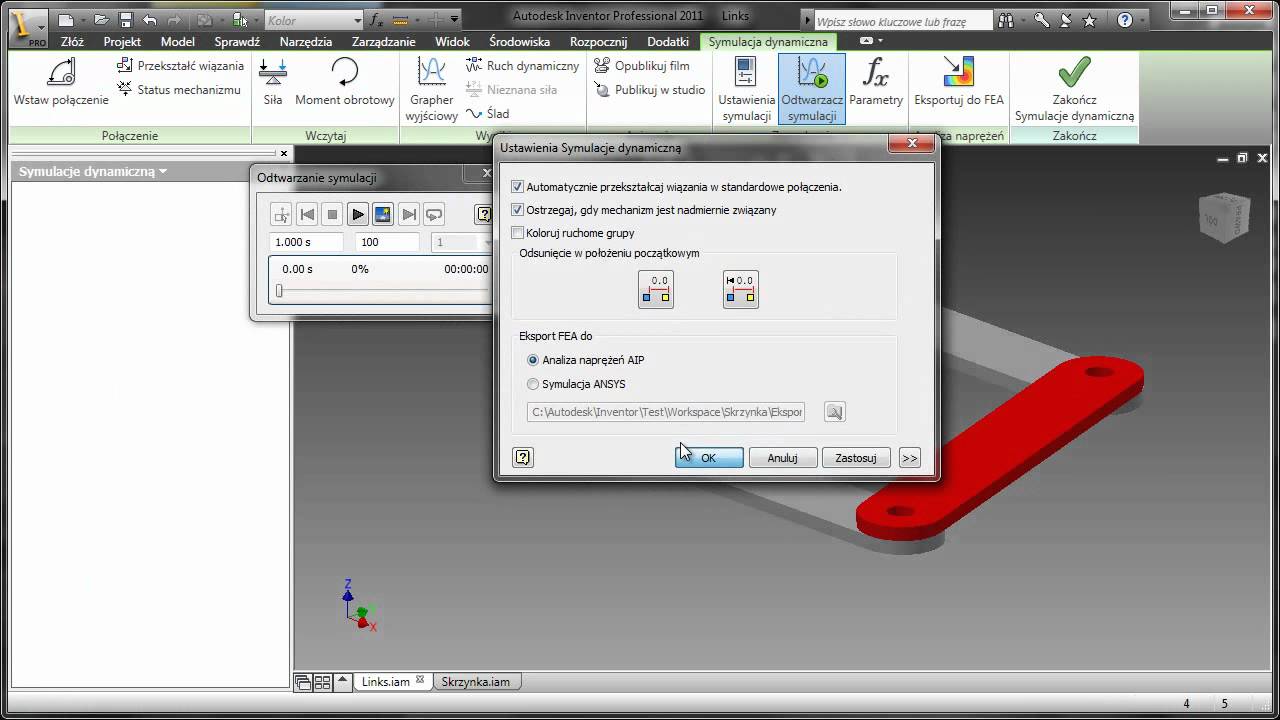Click the first offset 0.0 icon button
This screenshot has width=1280, height=720.
click(656, 290)
